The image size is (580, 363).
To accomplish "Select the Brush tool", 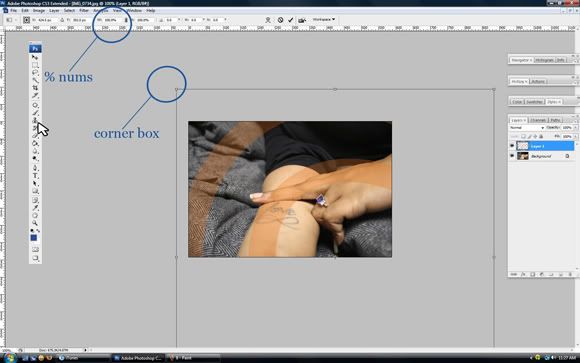I will [x=35, y=113].
